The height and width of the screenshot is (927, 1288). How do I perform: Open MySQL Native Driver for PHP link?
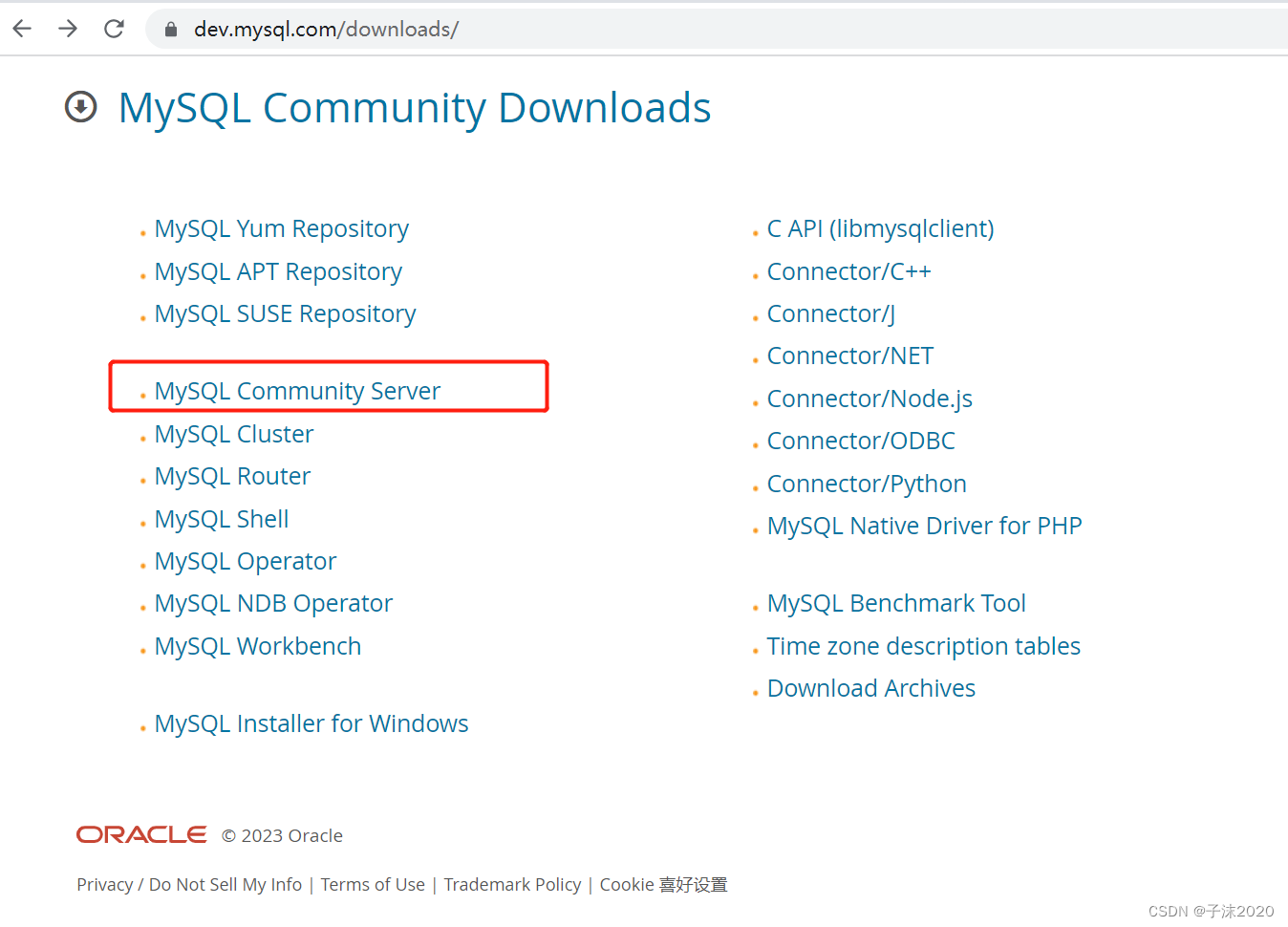925,527
